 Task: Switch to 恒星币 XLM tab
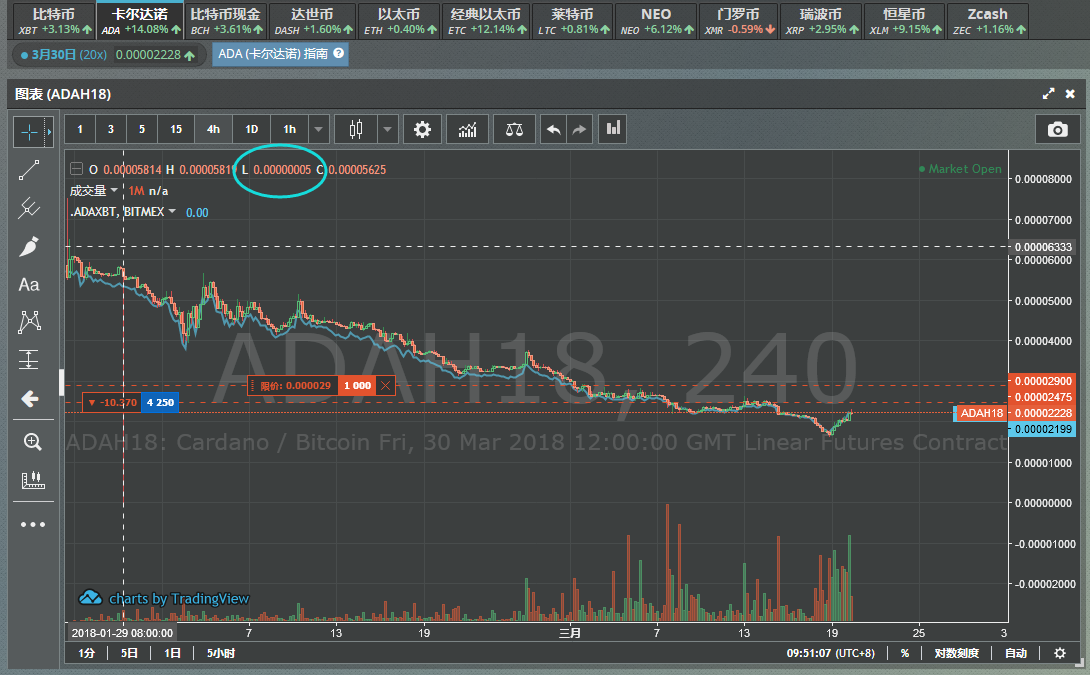point(904,21)
